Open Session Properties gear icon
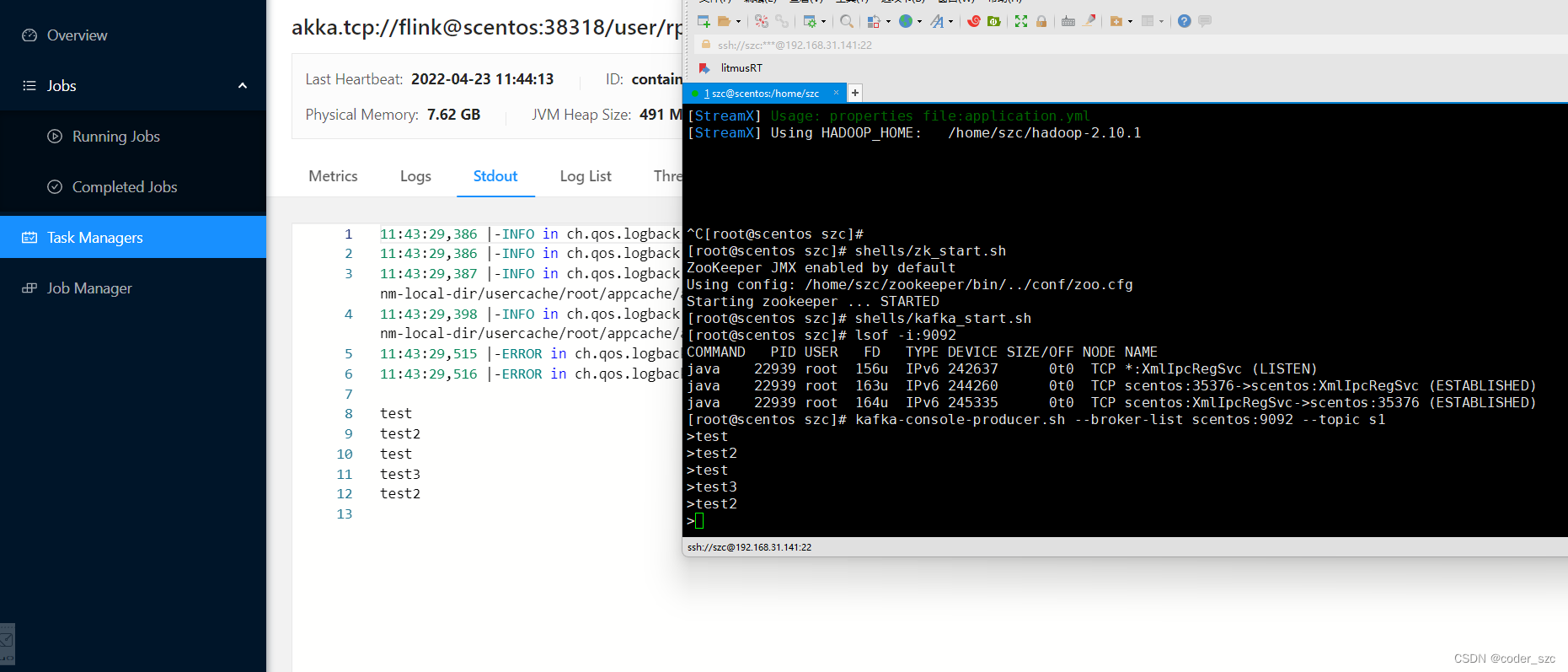 coord(810,21)
